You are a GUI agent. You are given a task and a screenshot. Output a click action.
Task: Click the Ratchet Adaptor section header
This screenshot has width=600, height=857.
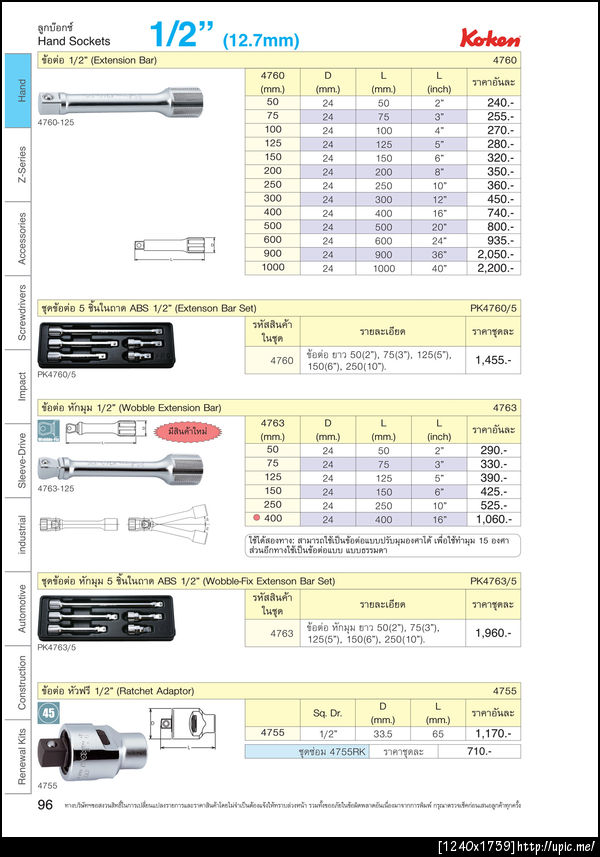click(x=279, y=691)
